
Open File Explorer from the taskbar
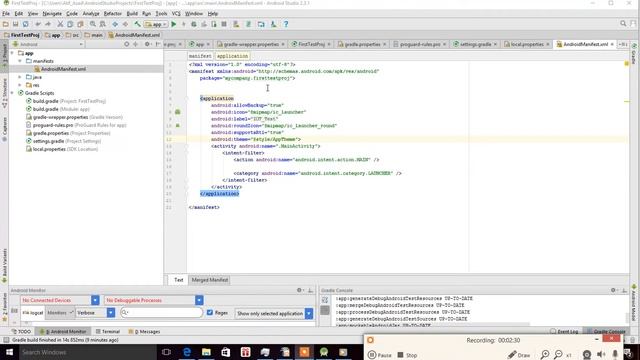[206, 352]
